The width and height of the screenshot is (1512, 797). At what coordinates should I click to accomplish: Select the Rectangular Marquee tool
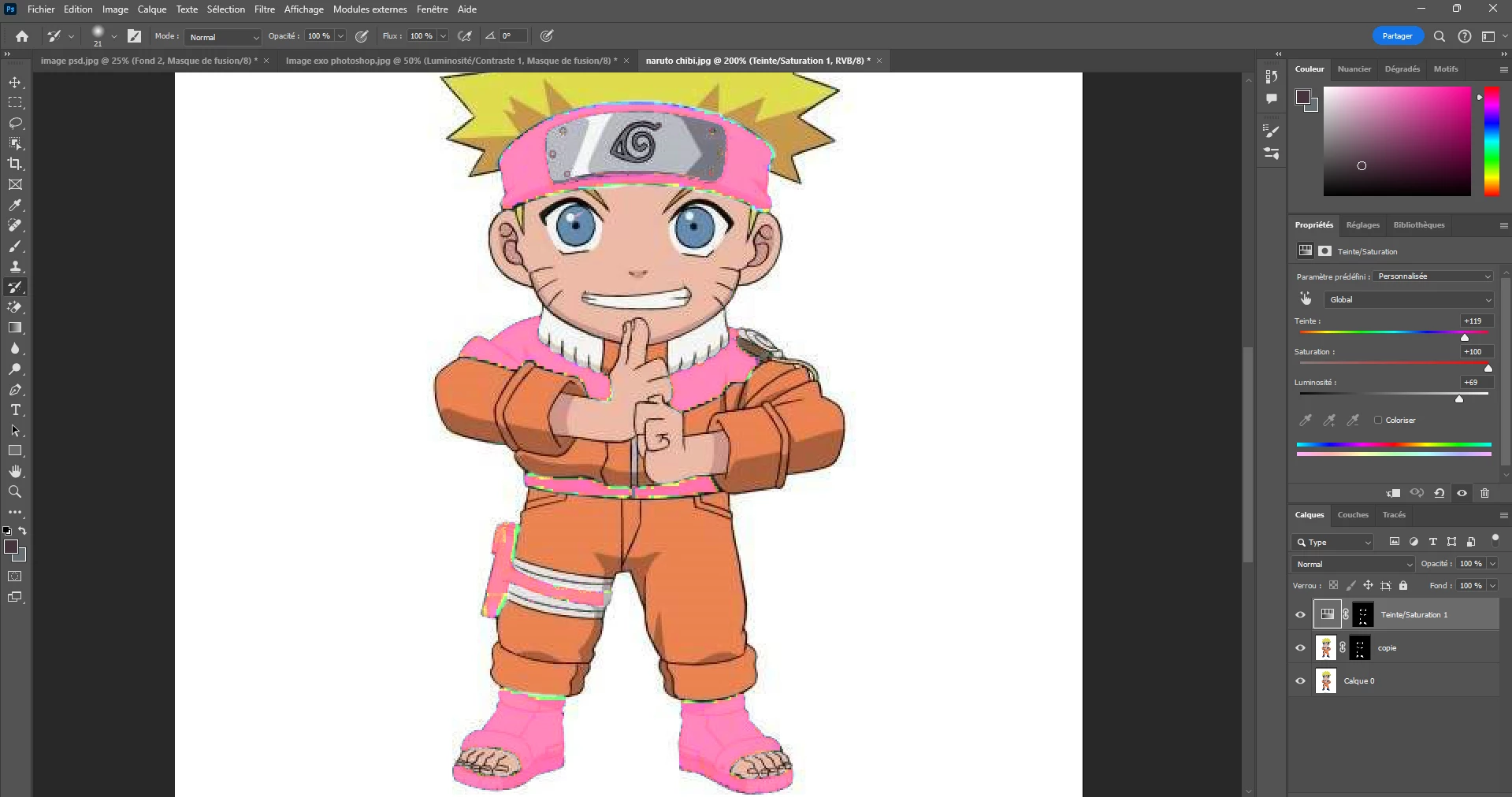[15, 103]
